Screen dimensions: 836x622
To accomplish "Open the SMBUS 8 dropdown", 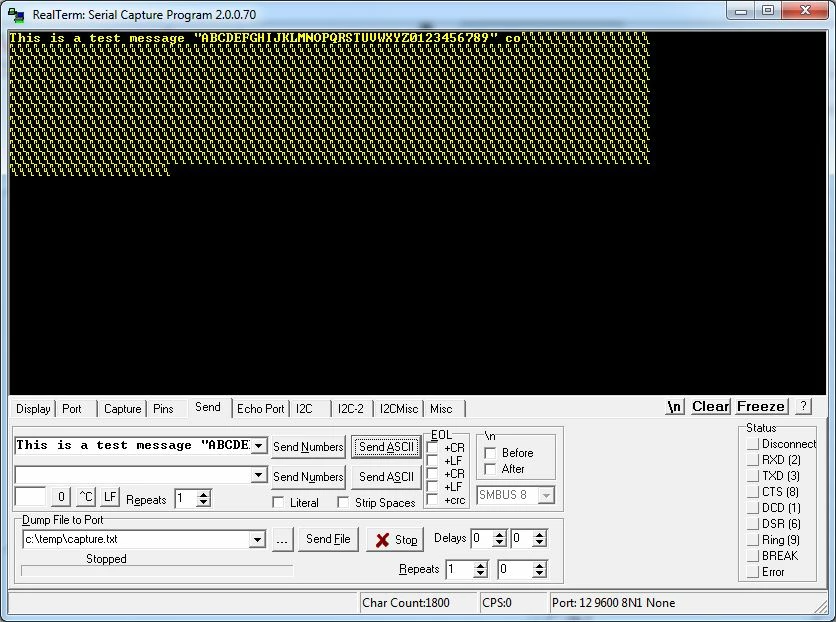I will 546,495.
